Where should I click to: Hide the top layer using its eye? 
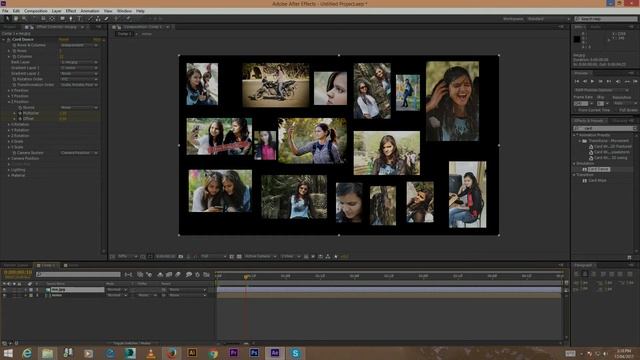[4, 289]
